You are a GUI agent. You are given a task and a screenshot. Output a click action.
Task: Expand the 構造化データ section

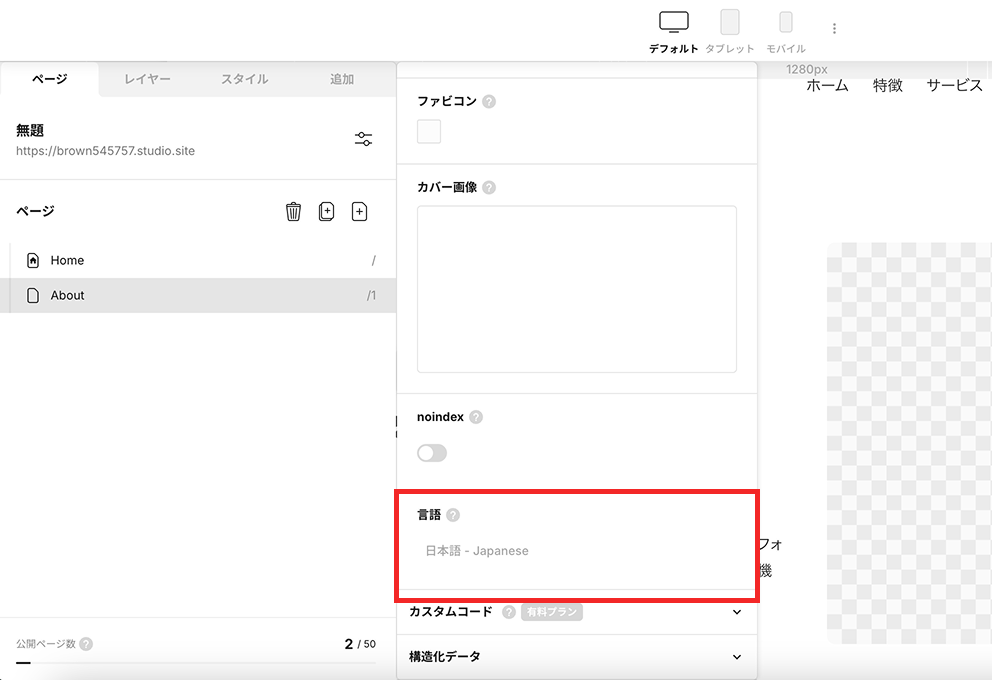pyautogui.click(x=737, y=657)
